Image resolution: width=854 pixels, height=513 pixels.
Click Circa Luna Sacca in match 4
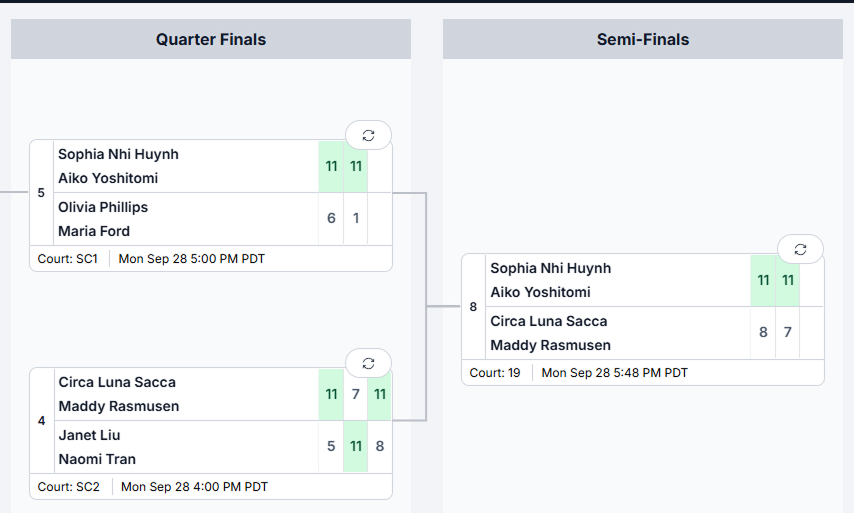point(117,382)
